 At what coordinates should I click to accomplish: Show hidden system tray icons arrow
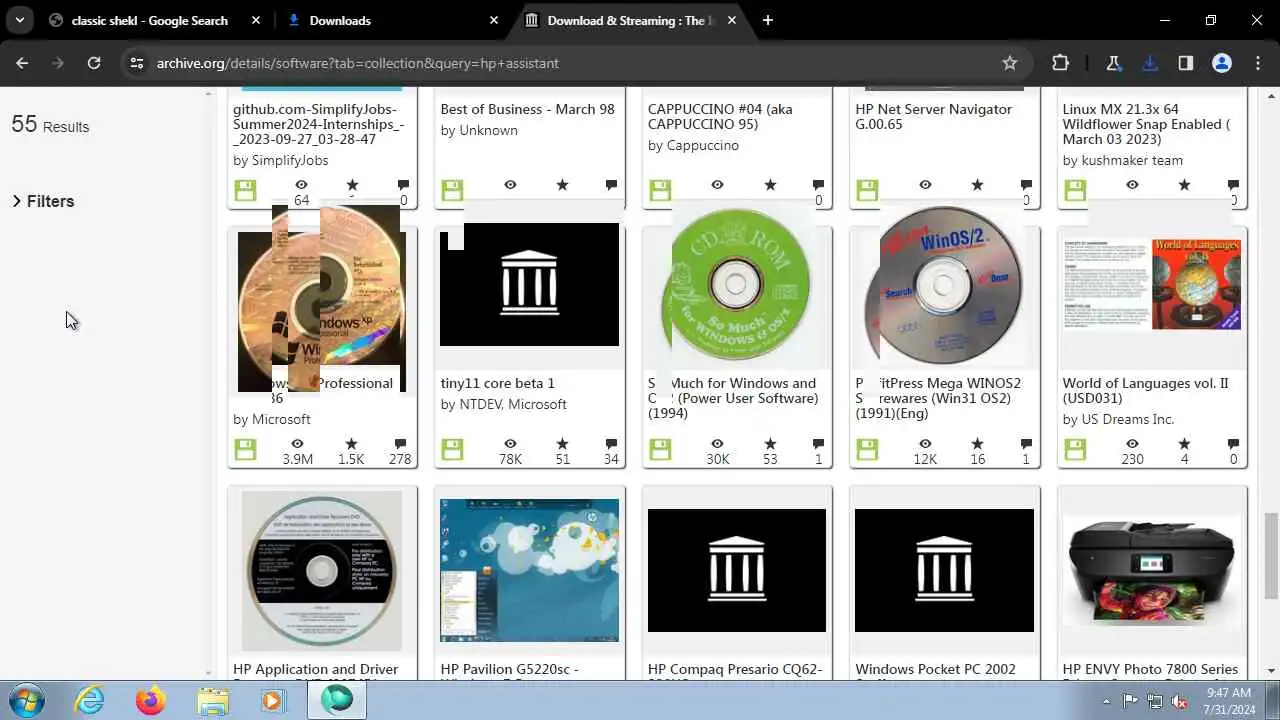pos(1106,700)
